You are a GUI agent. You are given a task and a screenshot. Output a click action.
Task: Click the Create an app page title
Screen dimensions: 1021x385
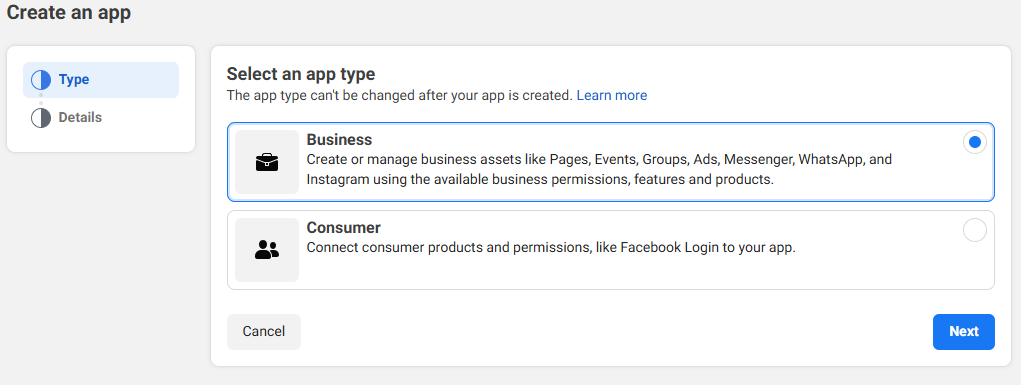68,12
